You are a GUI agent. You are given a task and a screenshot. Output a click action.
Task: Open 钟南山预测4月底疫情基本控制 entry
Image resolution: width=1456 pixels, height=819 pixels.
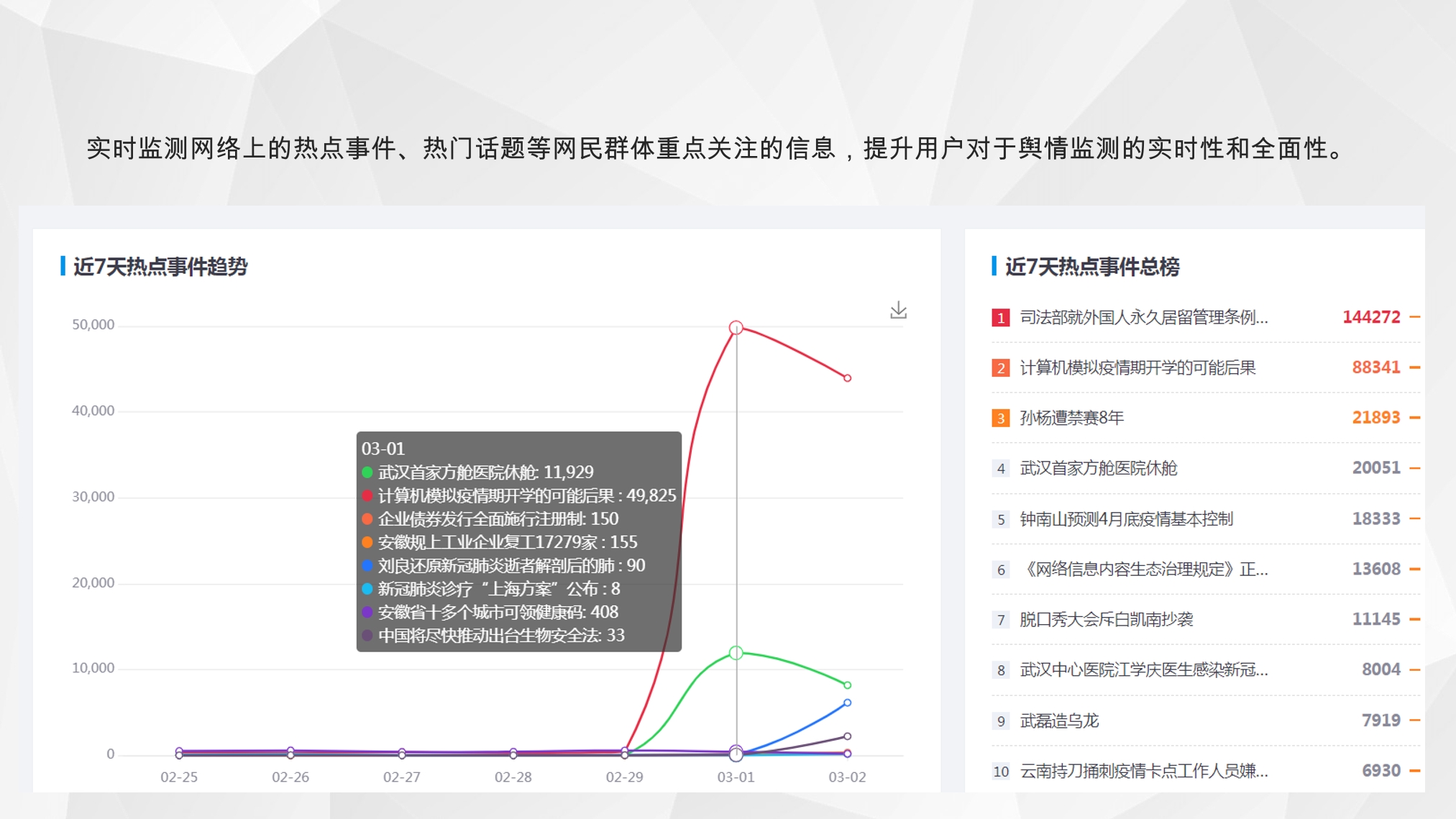click(x=1126, y=518)
